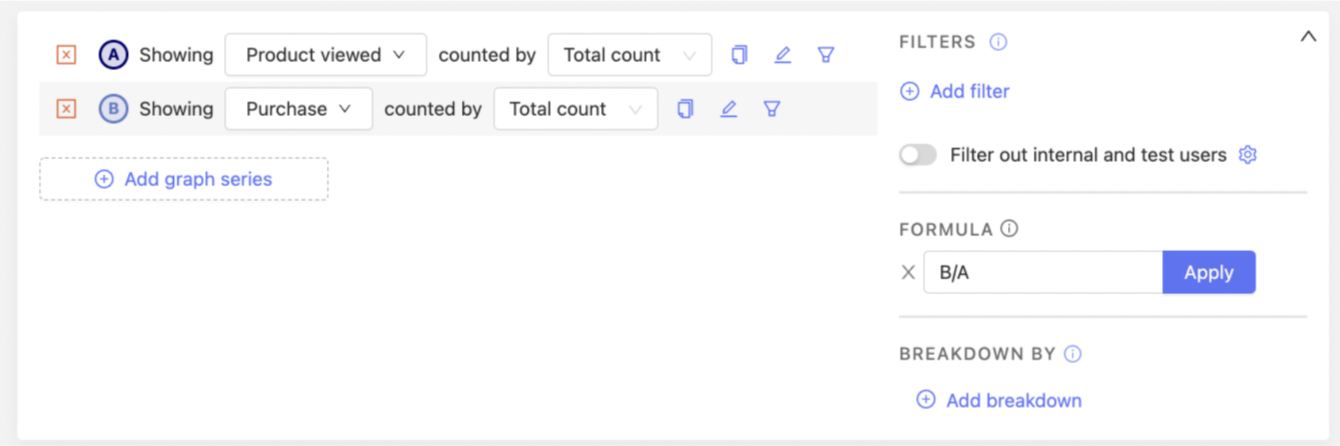Rename series B with the pencil icon
The width and height of the screenshot is (1340, 446).
pos(728,109)
